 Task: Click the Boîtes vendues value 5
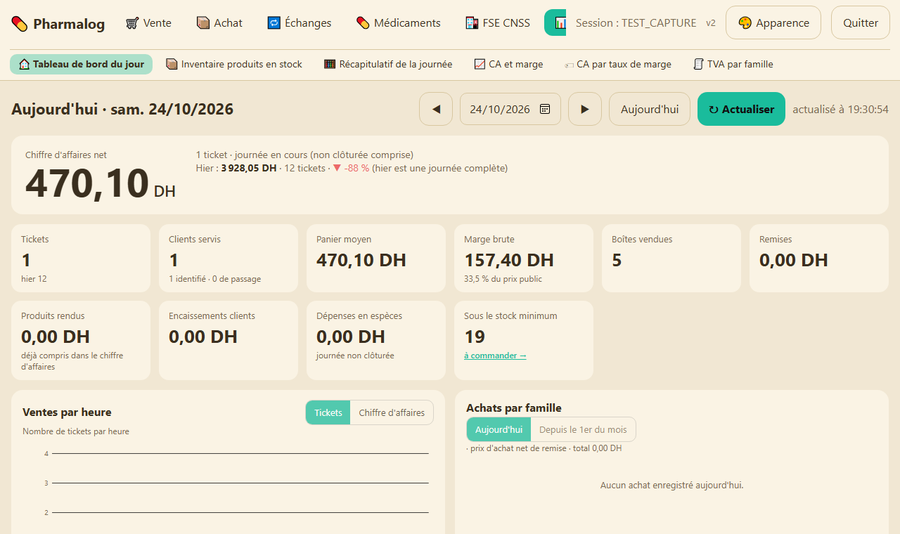pyautogui.click(x=616, y=260)
